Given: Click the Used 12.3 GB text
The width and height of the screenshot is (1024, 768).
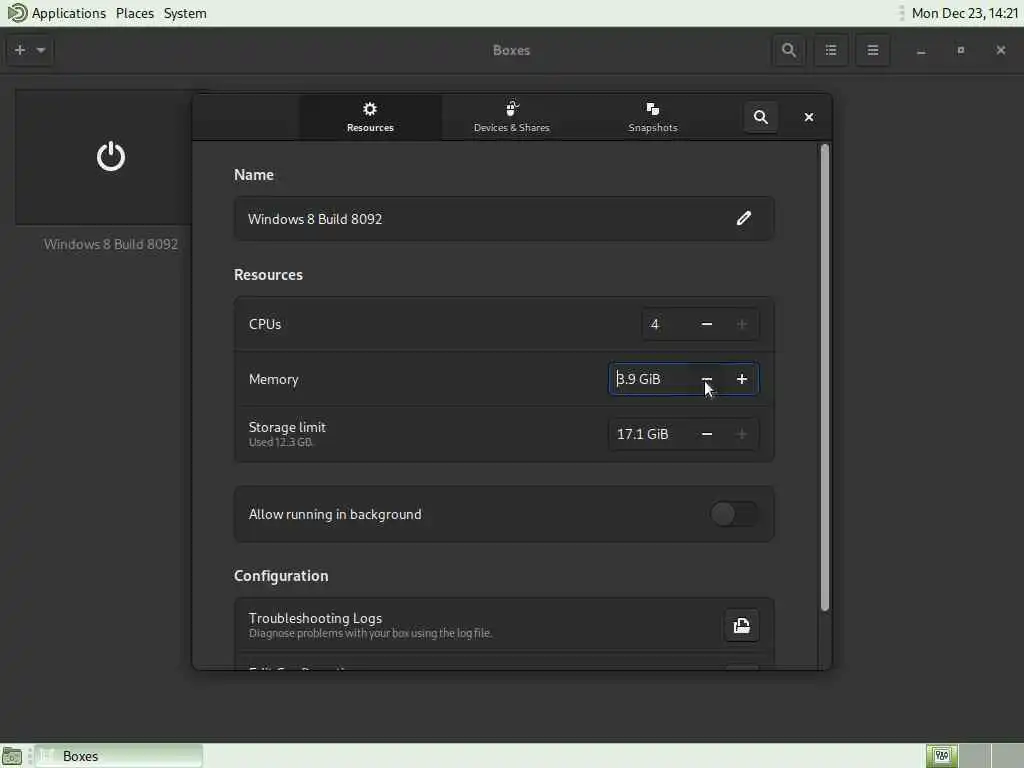Looking at the screenshot, I should [281, 443].
